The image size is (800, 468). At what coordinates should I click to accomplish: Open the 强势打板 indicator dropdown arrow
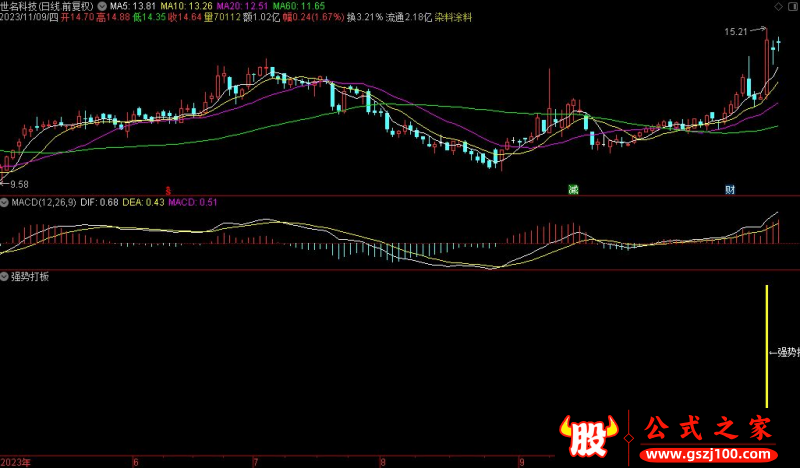tap(5, 276)
